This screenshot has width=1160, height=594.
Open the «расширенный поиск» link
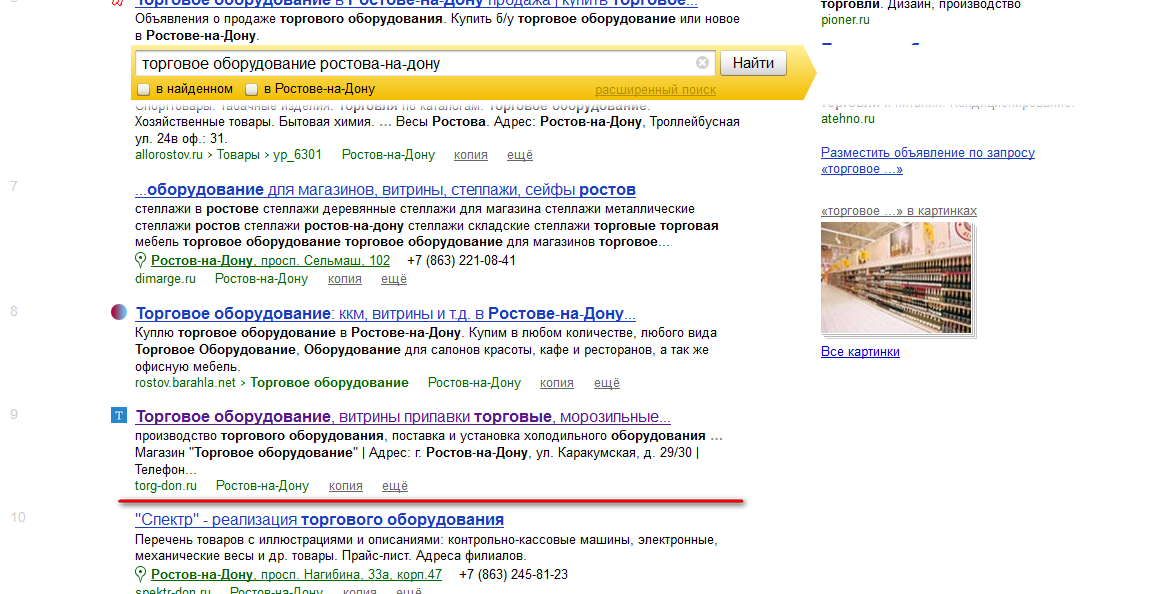coord(655,90)
